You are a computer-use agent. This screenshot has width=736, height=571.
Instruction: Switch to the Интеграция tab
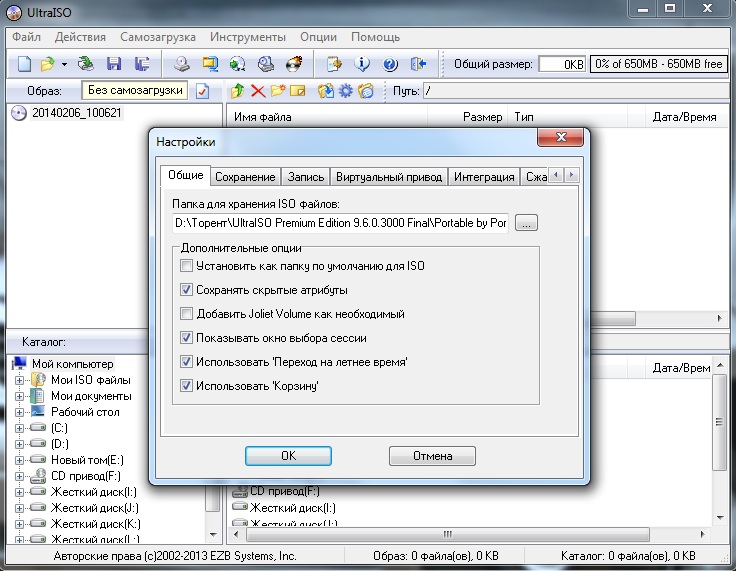point(484,177)
